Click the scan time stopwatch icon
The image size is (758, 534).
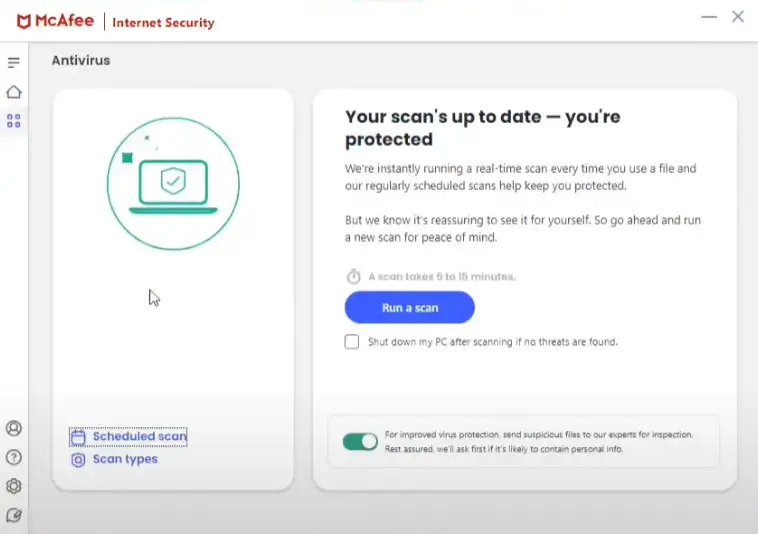tap(353, 276)
